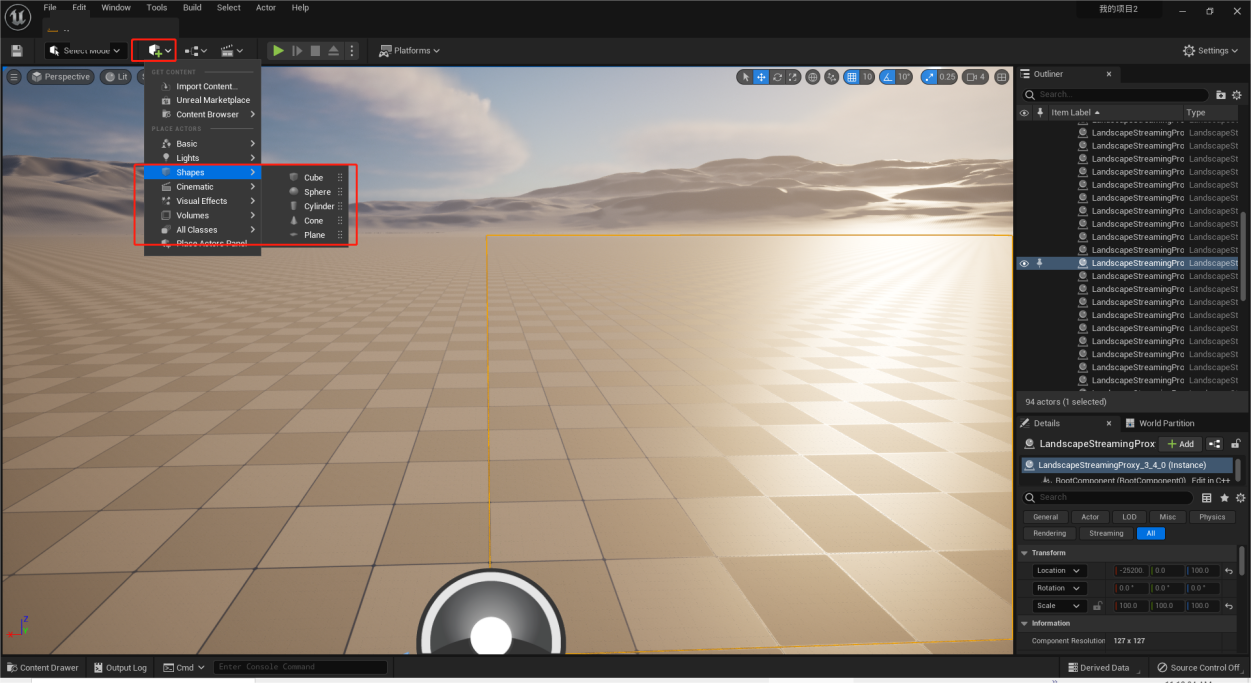
Task: Click the Stop simulation square button
Action: 315,50
